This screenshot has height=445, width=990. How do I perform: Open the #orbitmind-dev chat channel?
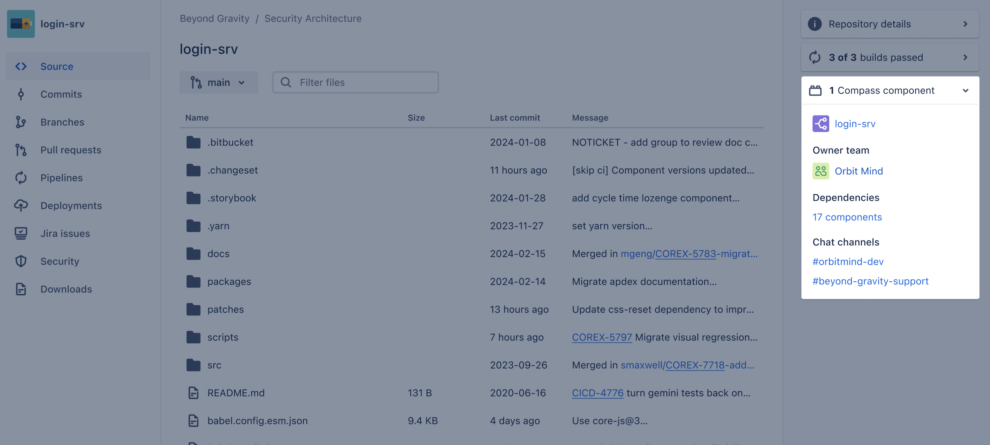pyautogui.click(x=849, y=261)
